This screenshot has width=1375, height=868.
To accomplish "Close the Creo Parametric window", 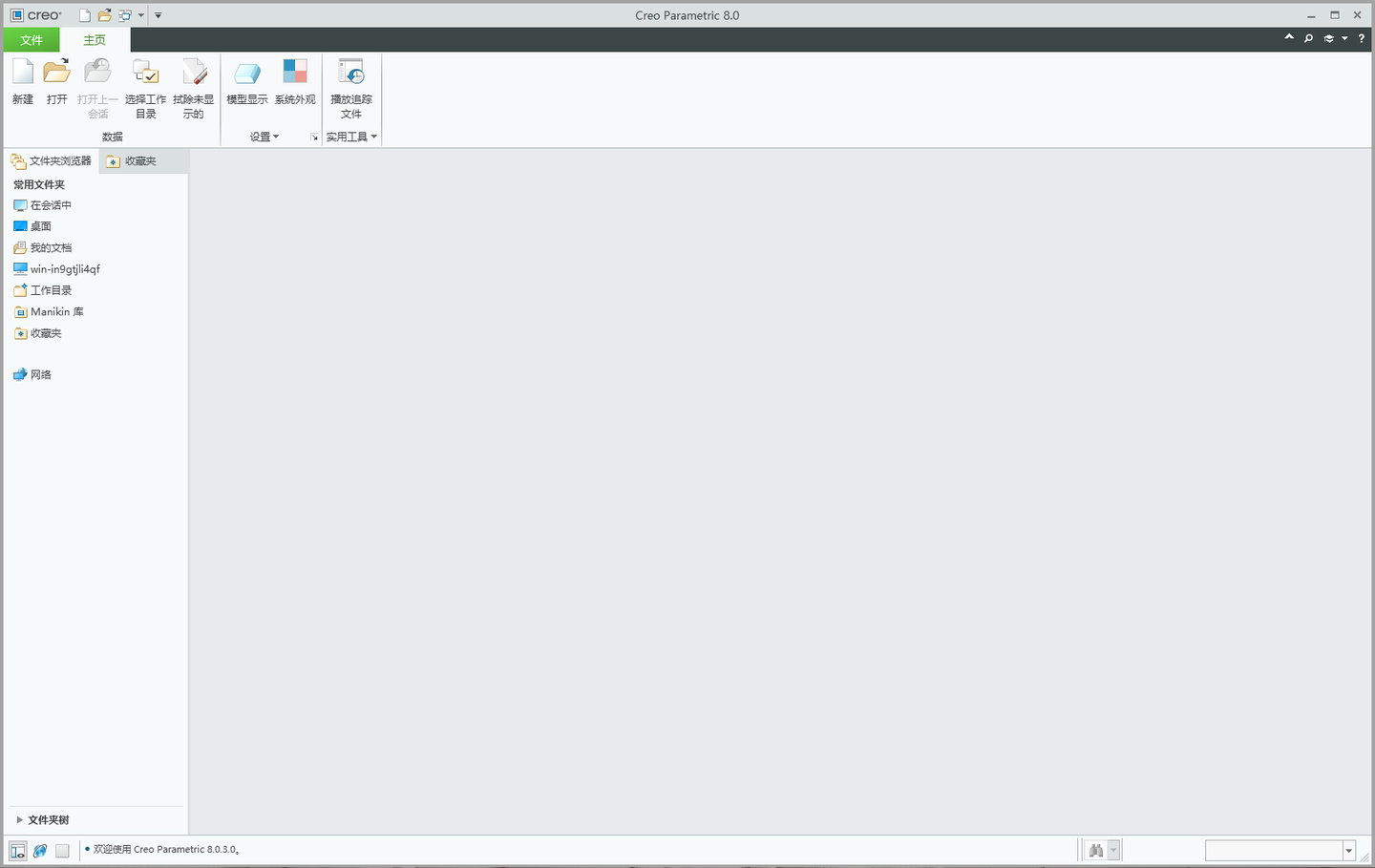I will (1358, 15).
